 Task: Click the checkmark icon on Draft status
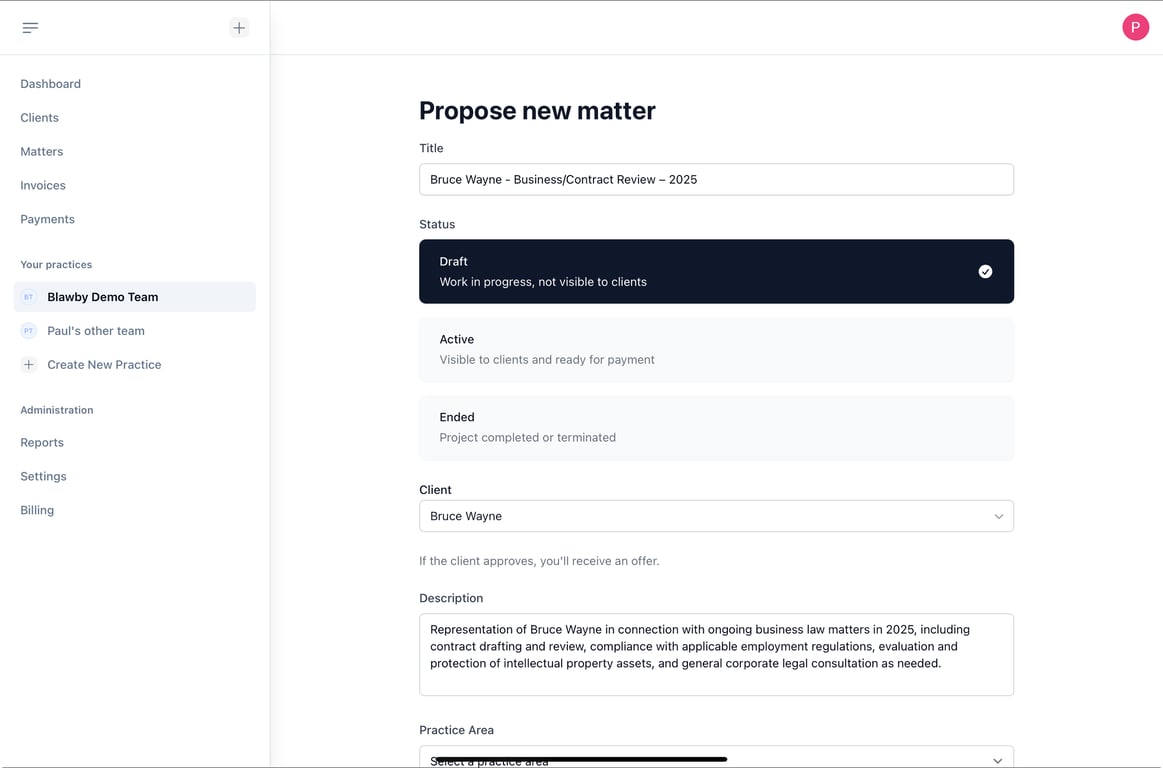[985, 271]
